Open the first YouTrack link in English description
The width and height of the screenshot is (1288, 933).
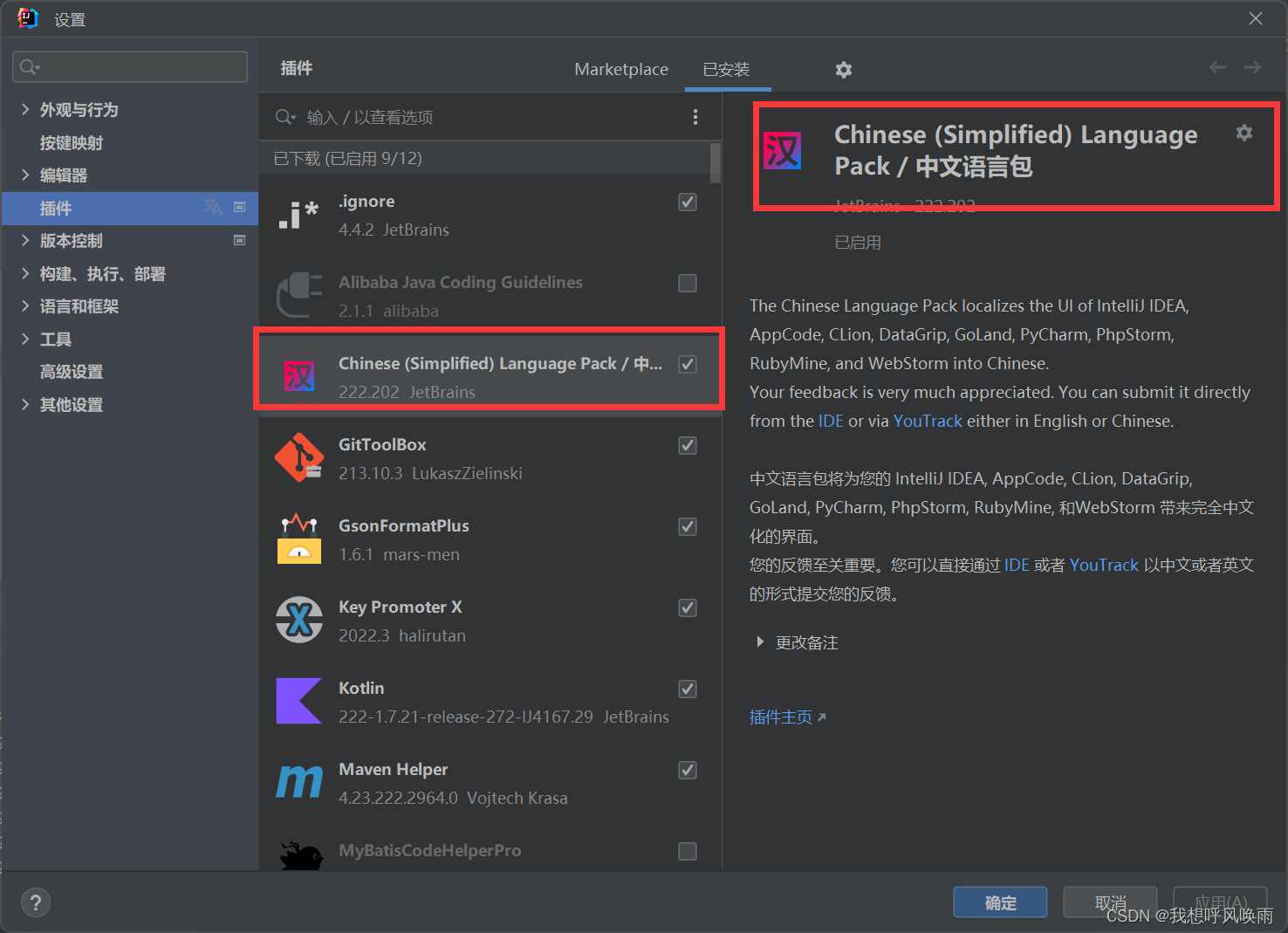tap(928, 421)
